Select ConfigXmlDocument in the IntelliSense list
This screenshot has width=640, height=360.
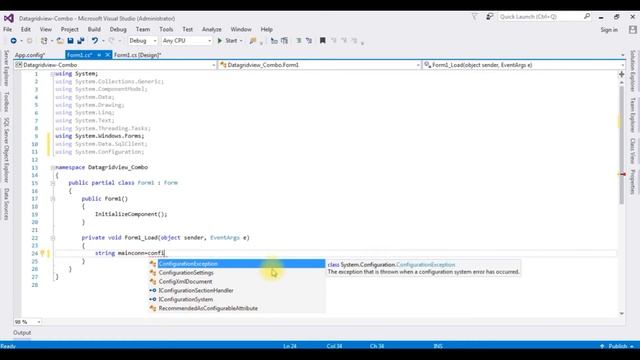pyautogui.click(x=237, y=282)
